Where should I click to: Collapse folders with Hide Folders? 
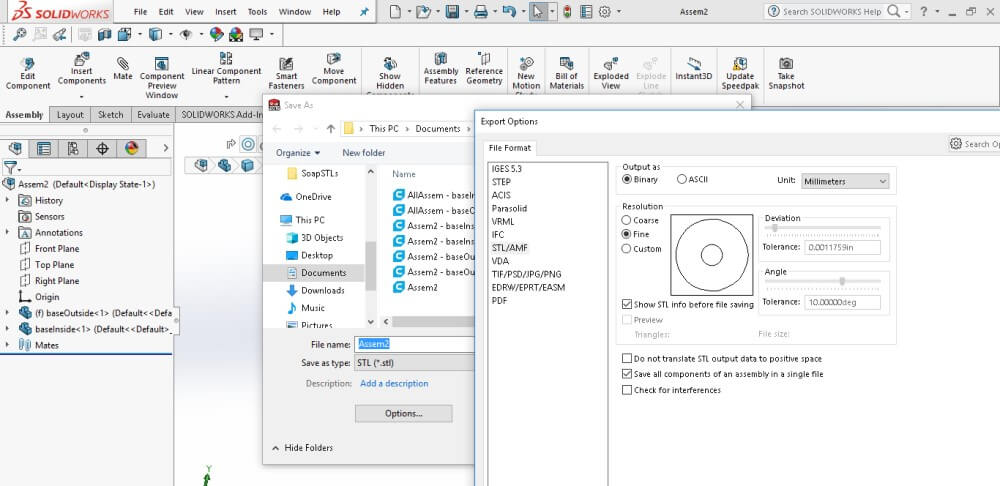tap(302, 448)
